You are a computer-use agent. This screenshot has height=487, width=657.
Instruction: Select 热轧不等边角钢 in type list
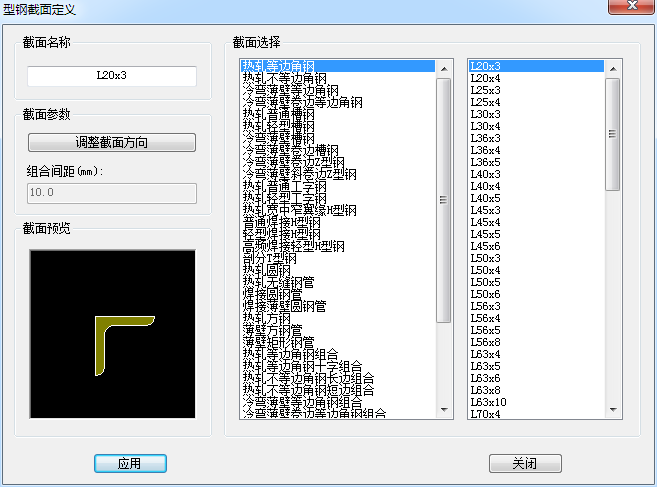coord(338,78)
